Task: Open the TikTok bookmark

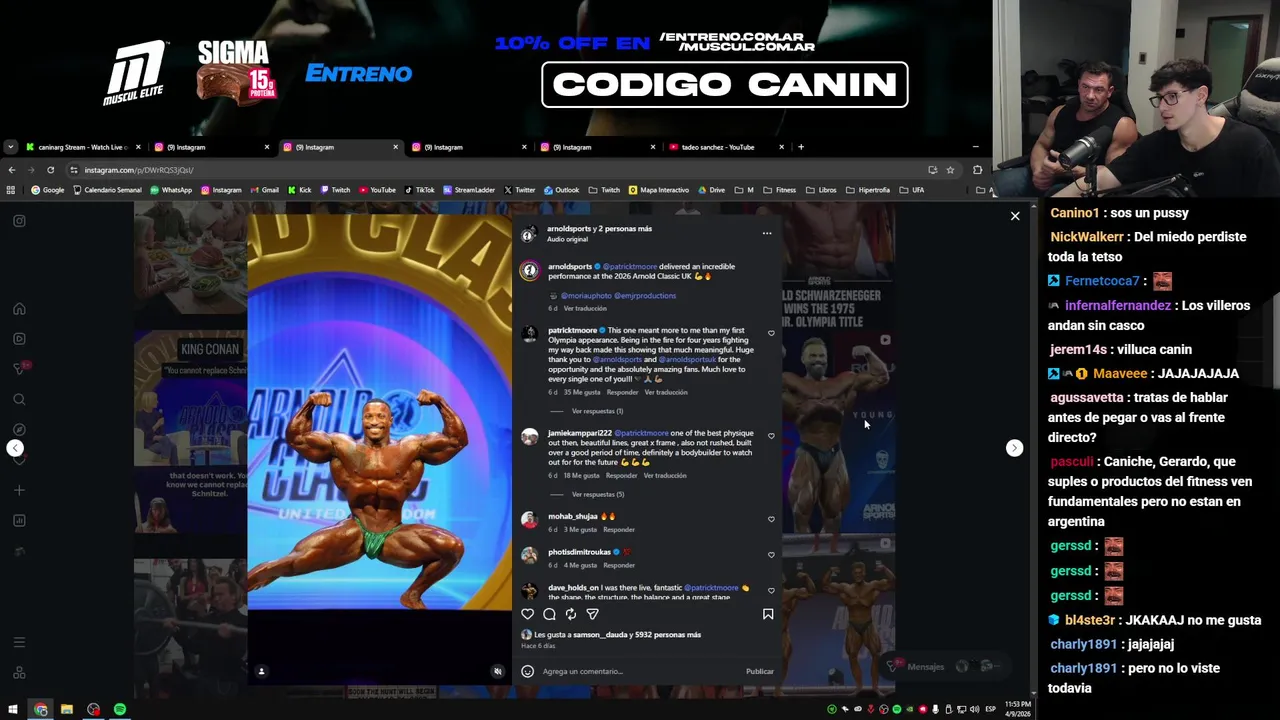Action: 419,190
